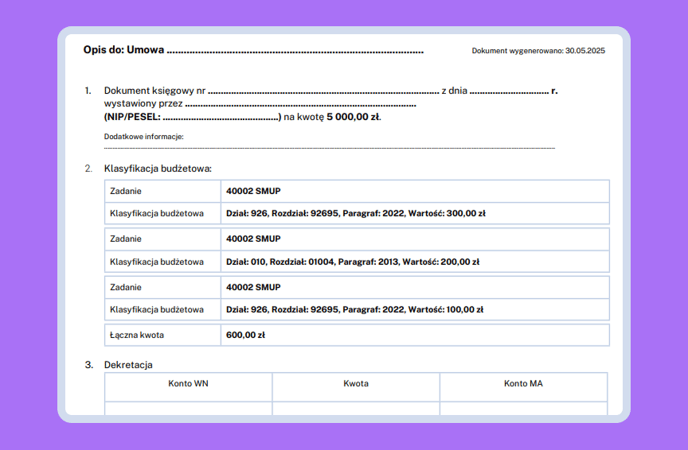Select the "Klasyfikacja budżetowa:" section heading
Image resolution: width=688 pixels, height=450 pixels.
(158, 168)
